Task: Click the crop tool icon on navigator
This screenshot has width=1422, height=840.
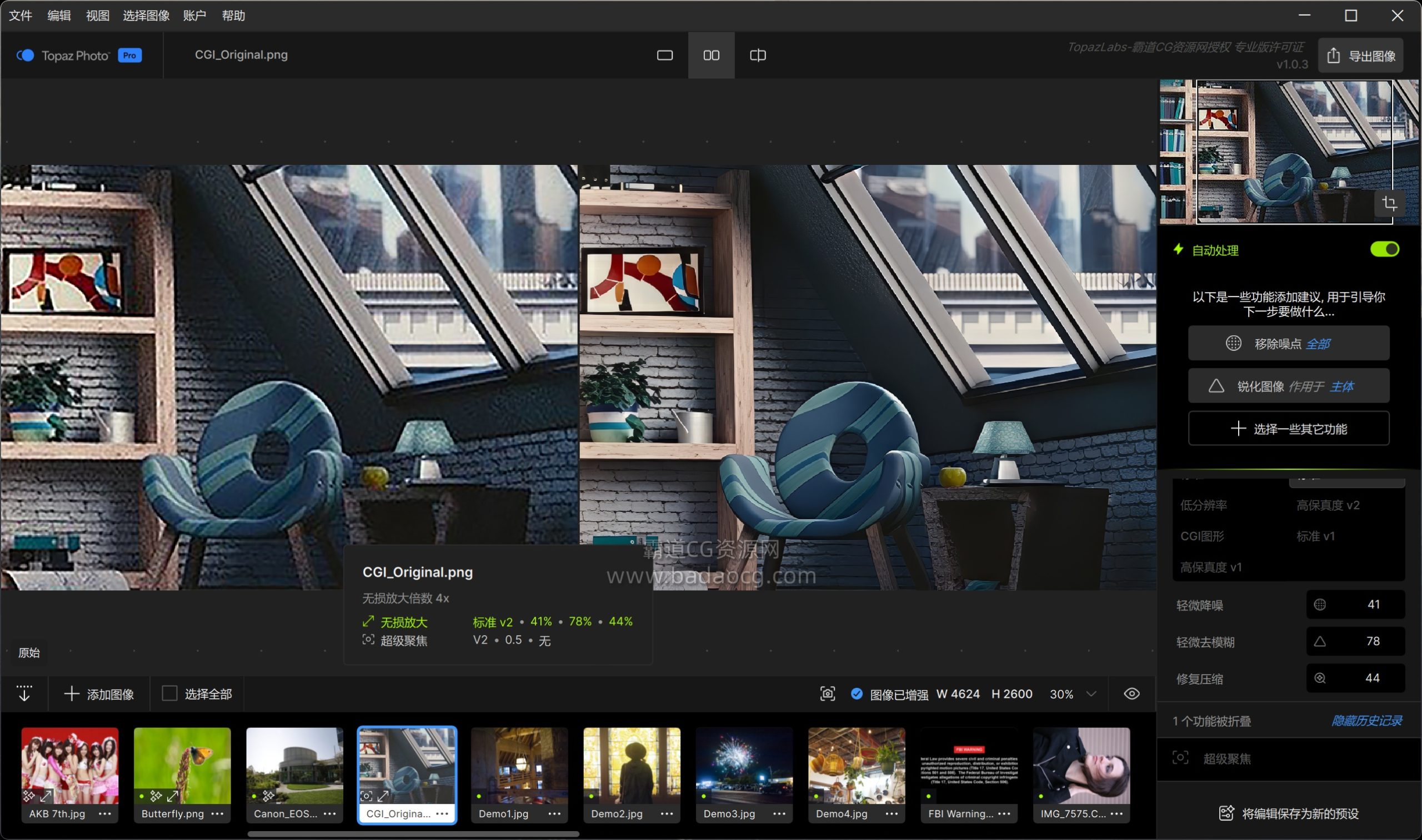Action: [x=1389, y=203]
